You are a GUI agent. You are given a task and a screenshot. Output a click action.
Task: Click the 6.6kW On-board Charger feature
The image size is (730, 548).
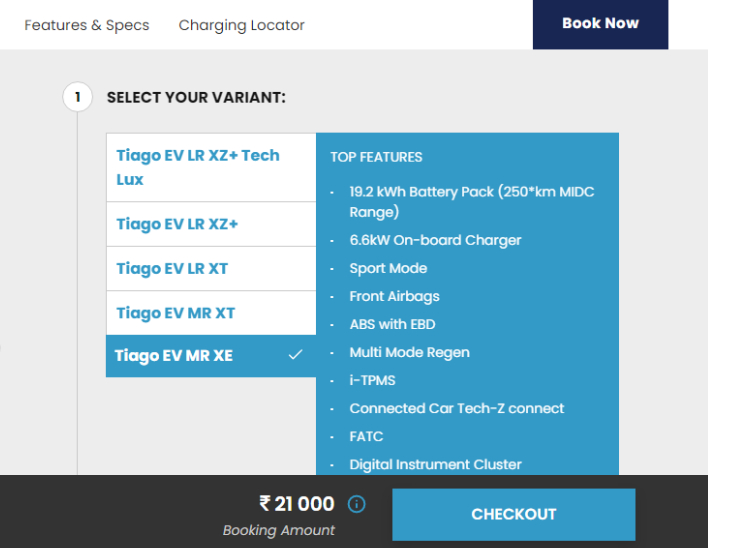pos(435,240)
